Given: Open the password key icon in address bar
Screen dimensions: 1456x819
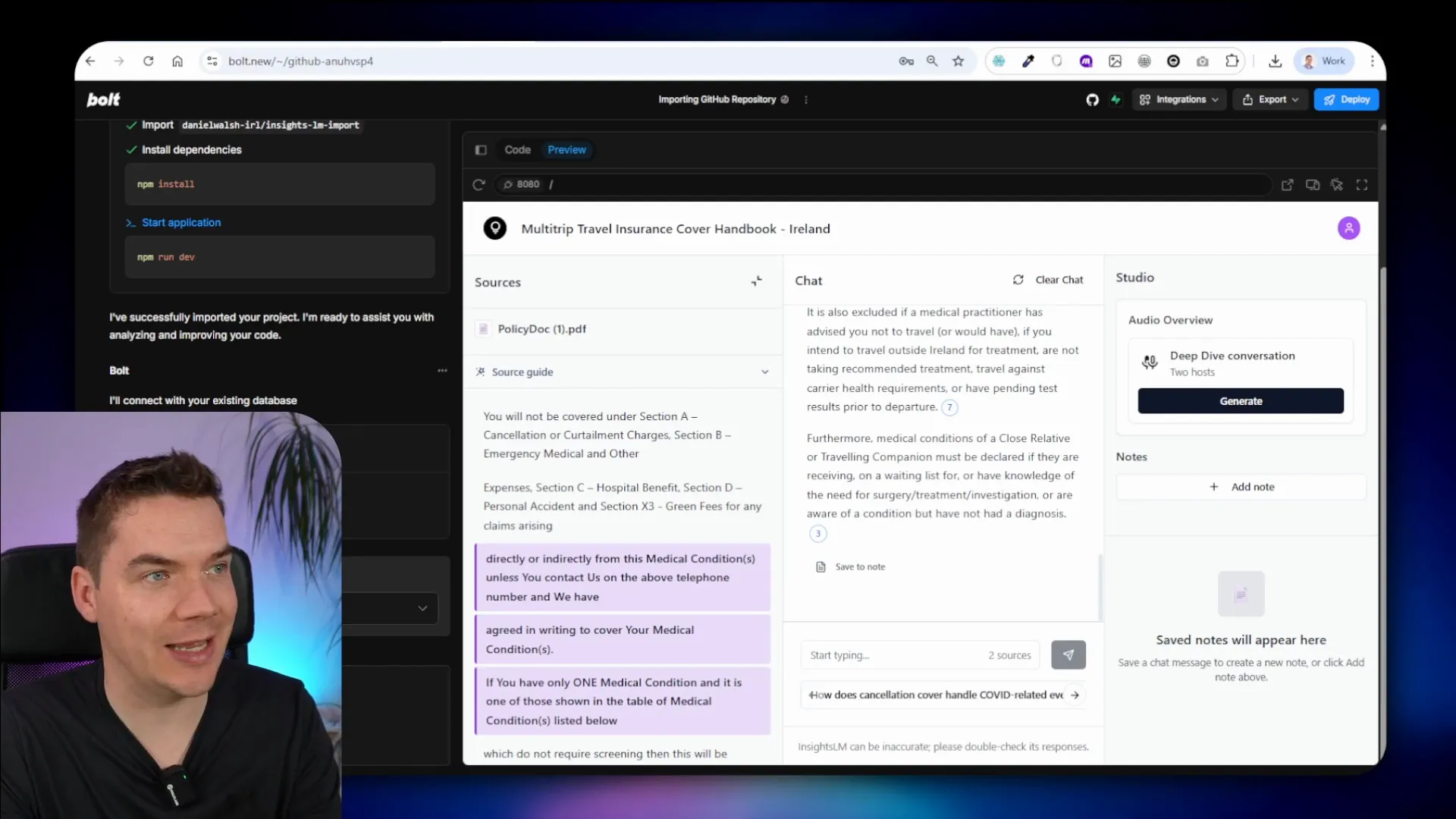Looking at the screenshot, I should click(906, 61).
